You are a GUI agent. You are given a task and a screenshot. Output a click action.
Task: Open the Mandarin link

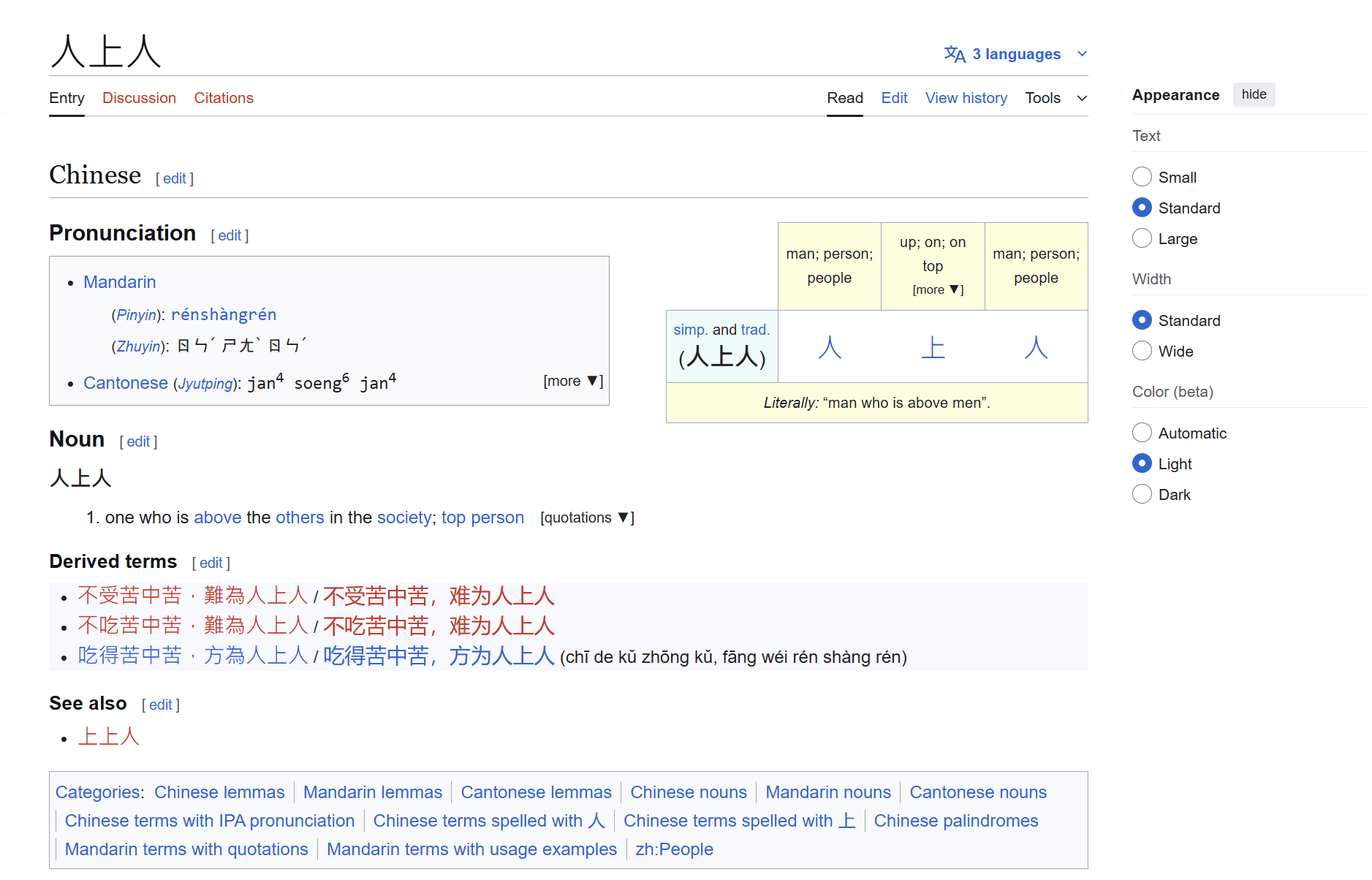coord(119,282)
